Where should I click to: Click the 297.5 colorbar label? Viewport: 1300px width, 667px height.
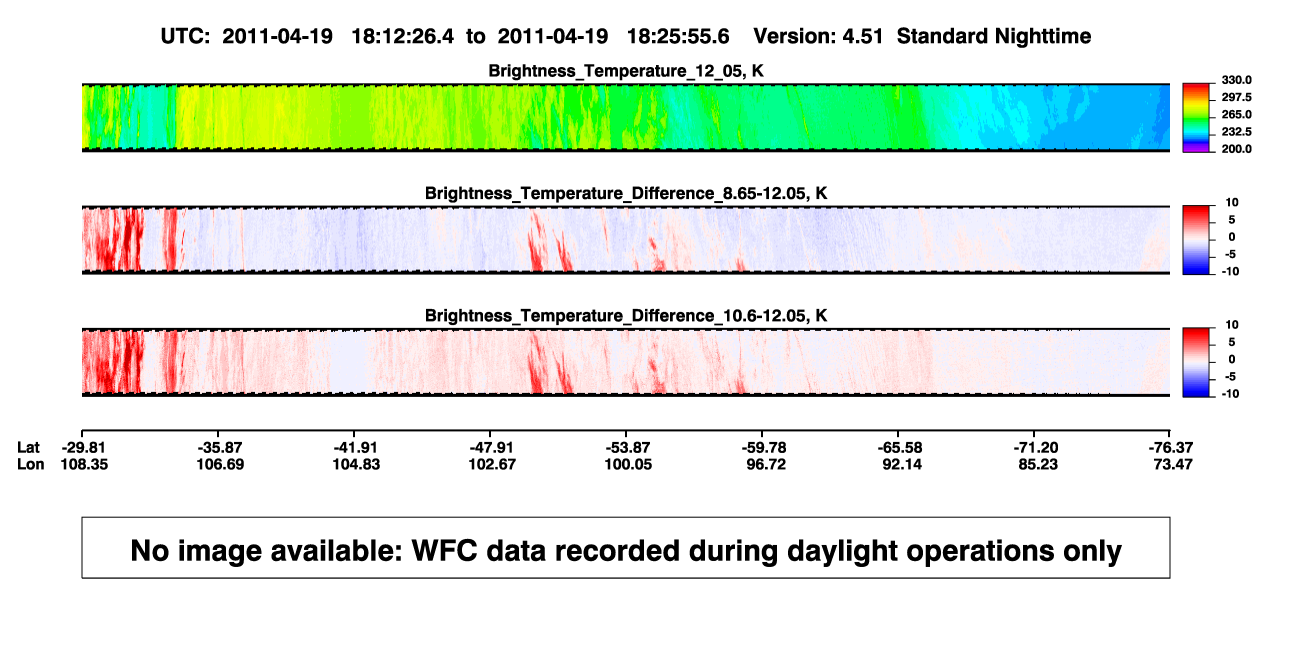tap(1238, 97)
